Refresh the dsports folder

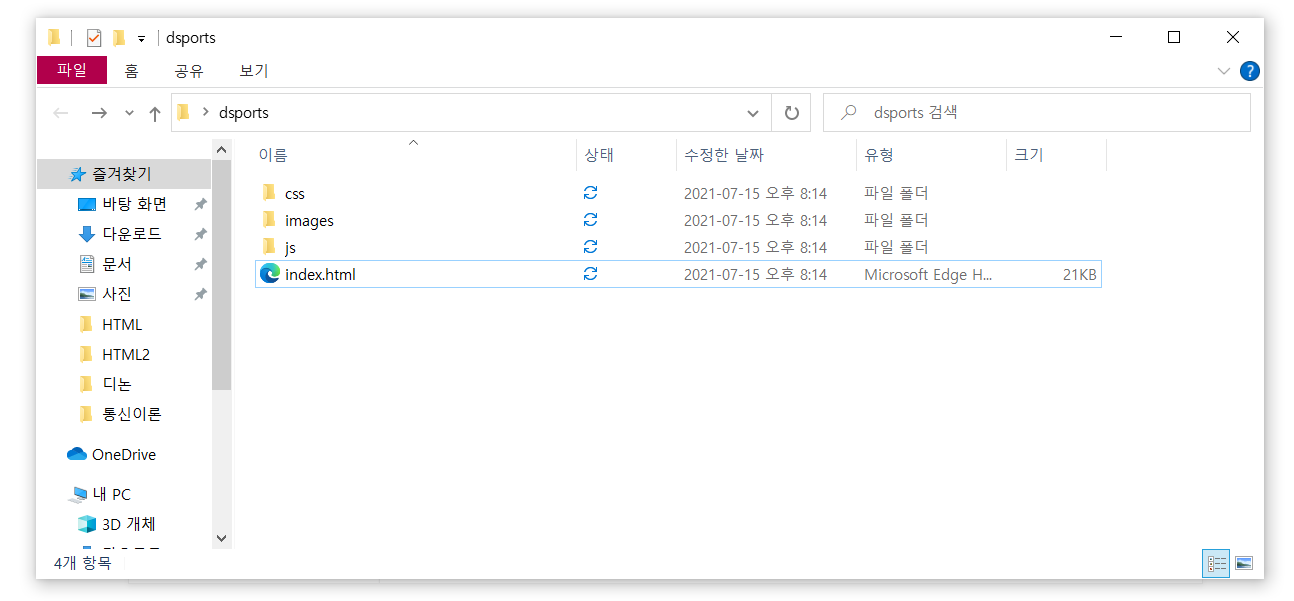(791, 113)
